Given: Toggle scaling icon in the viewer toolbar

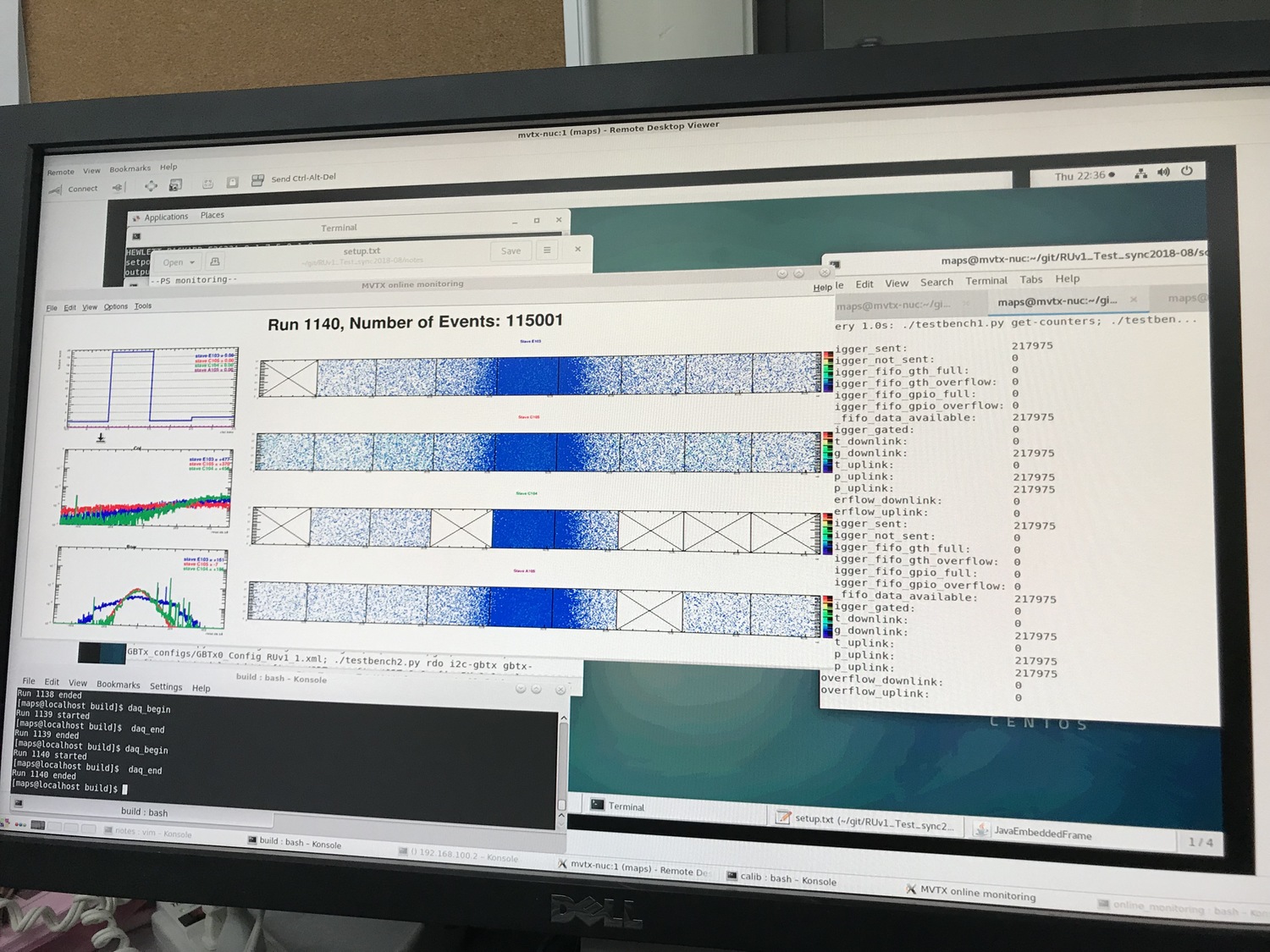Looking at the screenshot, I should 207,184.
